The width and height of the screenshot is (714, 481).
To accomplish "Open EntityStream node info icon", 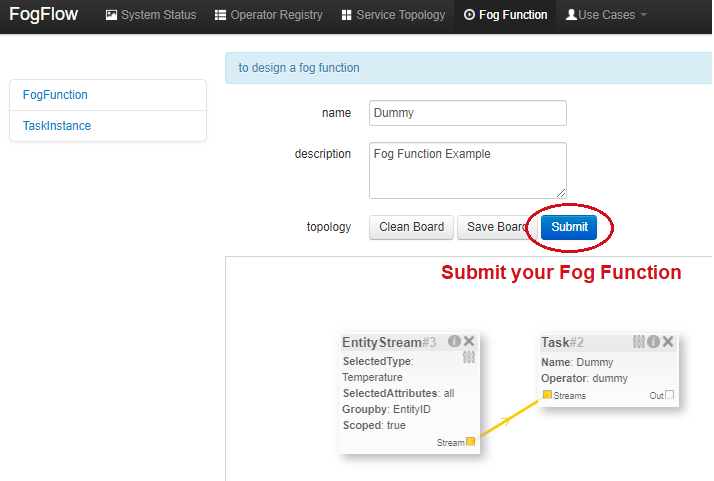I will click(454, 341).
